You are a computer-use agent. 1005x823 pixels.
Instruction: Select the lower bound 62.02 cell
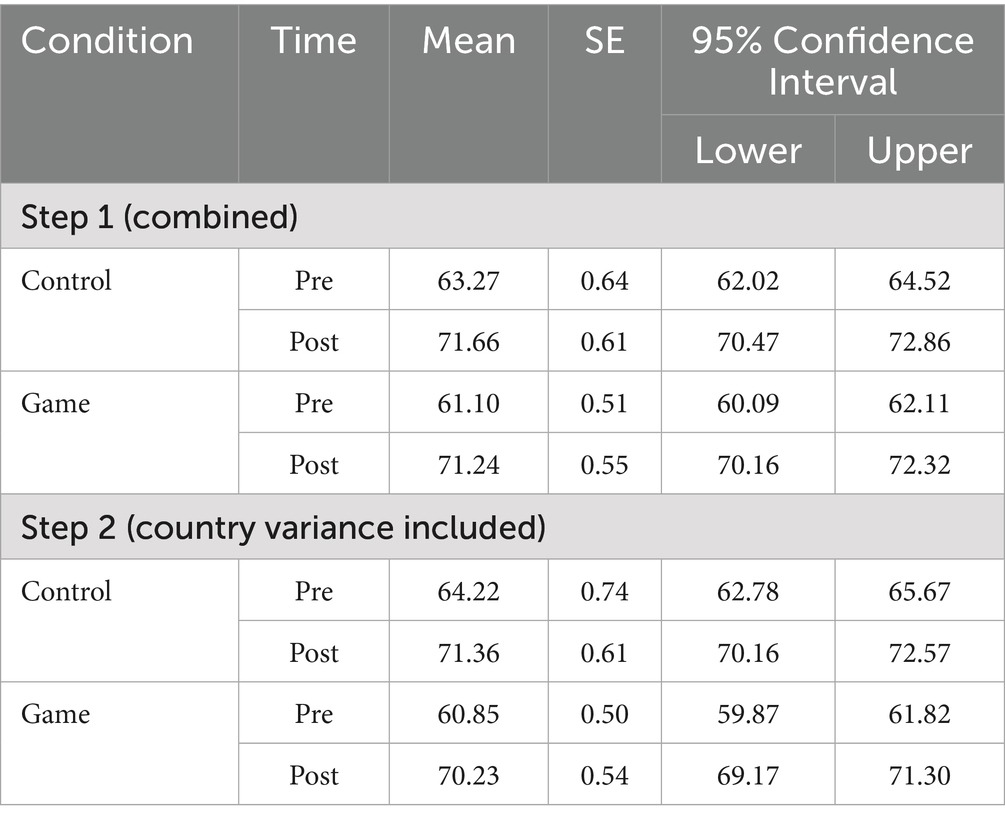coord(748,280)
